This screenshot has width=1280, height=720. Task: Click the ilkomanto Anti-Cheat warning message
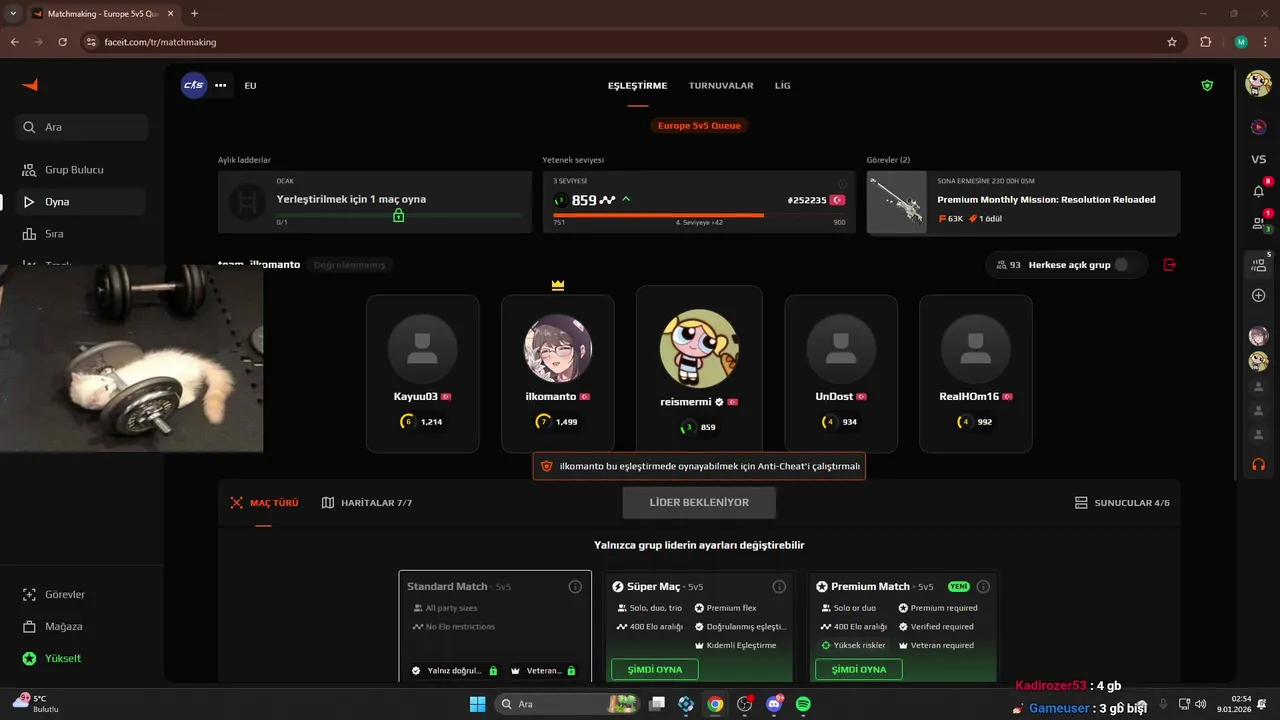coord(699,466)
